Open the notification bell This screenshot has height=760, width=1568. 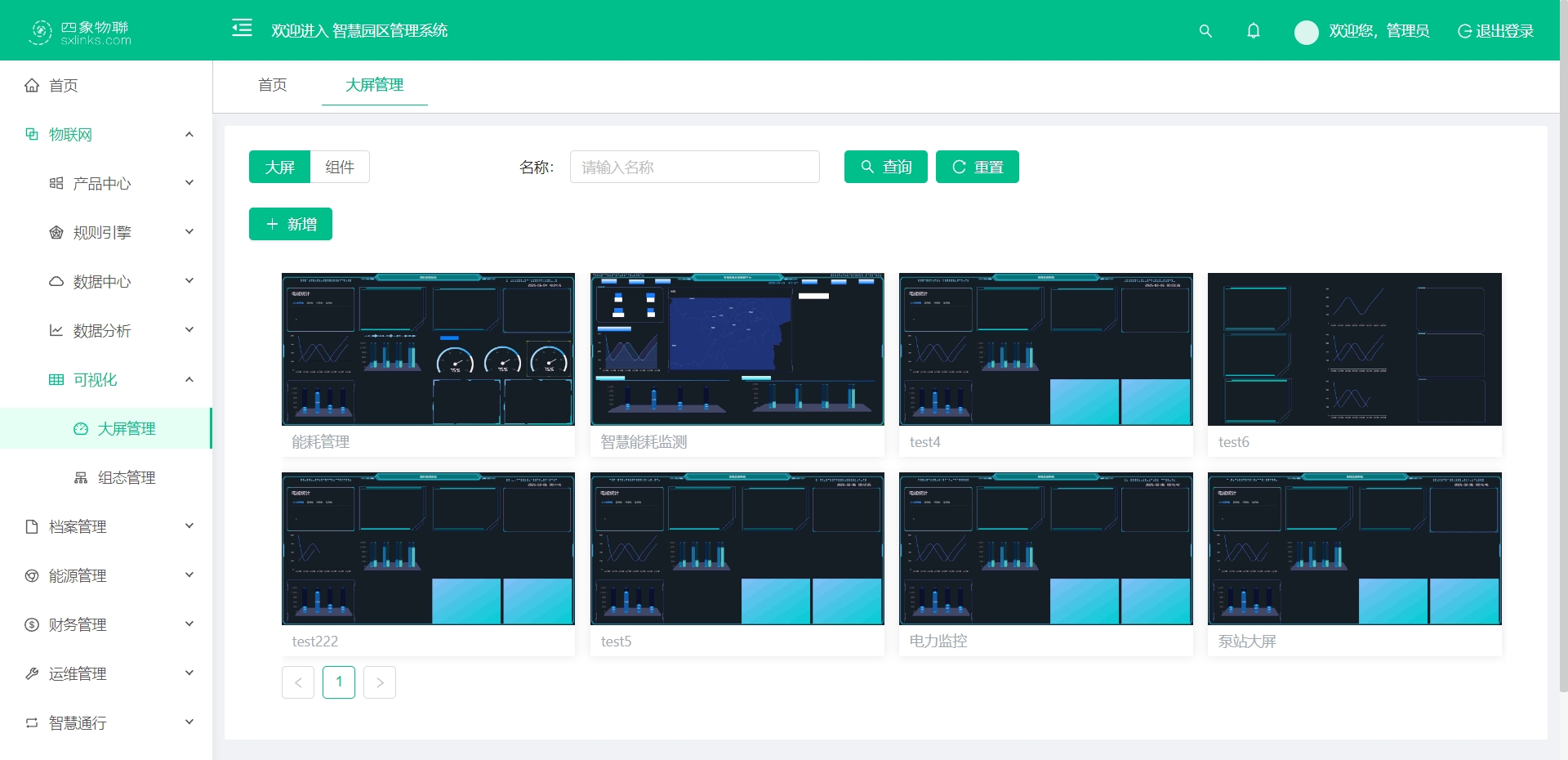[1253, 31]
